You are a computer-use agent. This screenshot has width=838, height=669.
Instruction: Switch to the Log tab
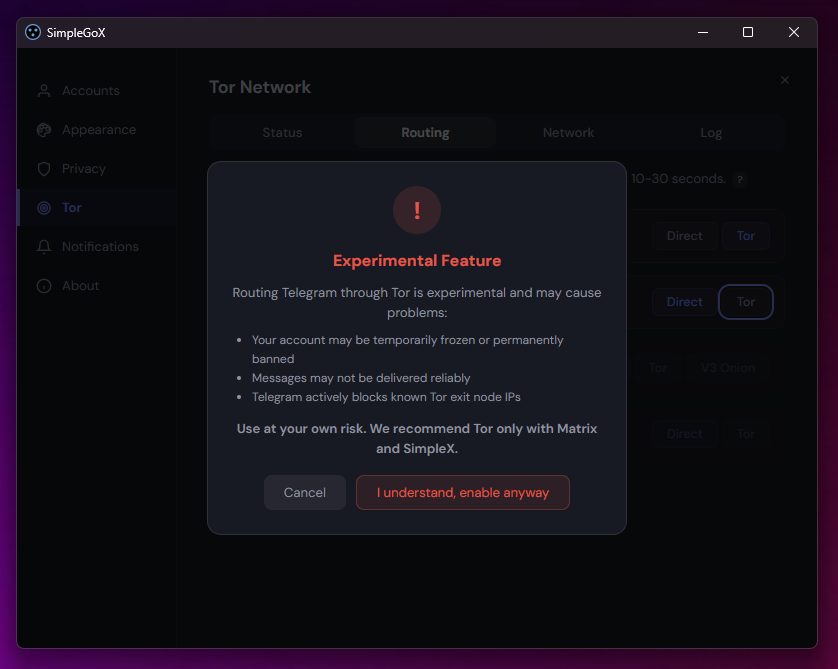click(711, 133)
